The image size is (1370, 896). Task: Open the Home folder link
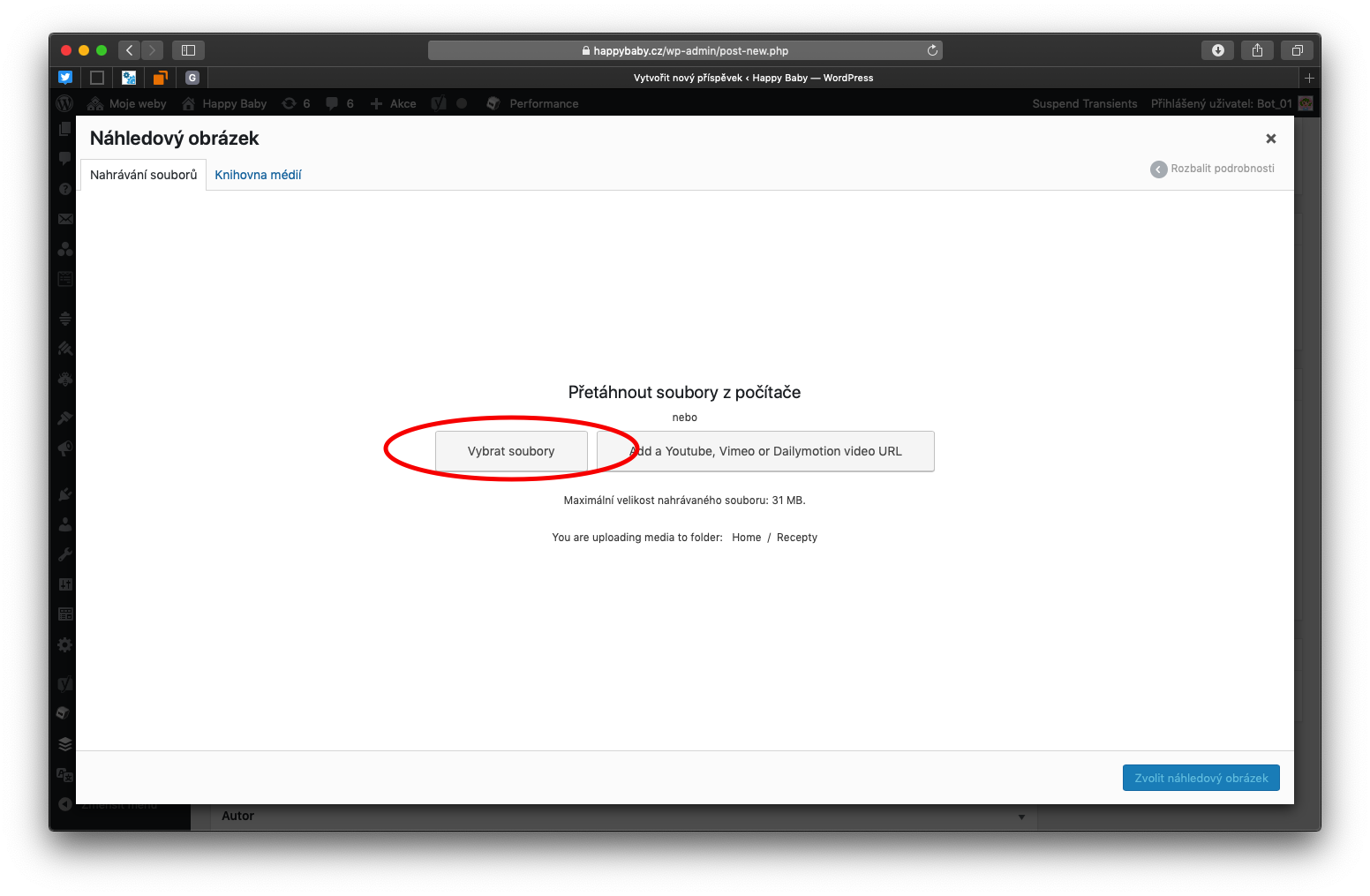746,538
